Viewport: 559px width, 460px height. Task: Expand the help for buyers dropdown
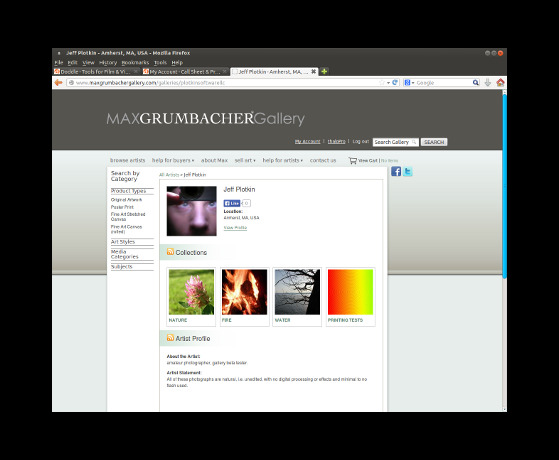pyautogui.click(x=173, y=160)
